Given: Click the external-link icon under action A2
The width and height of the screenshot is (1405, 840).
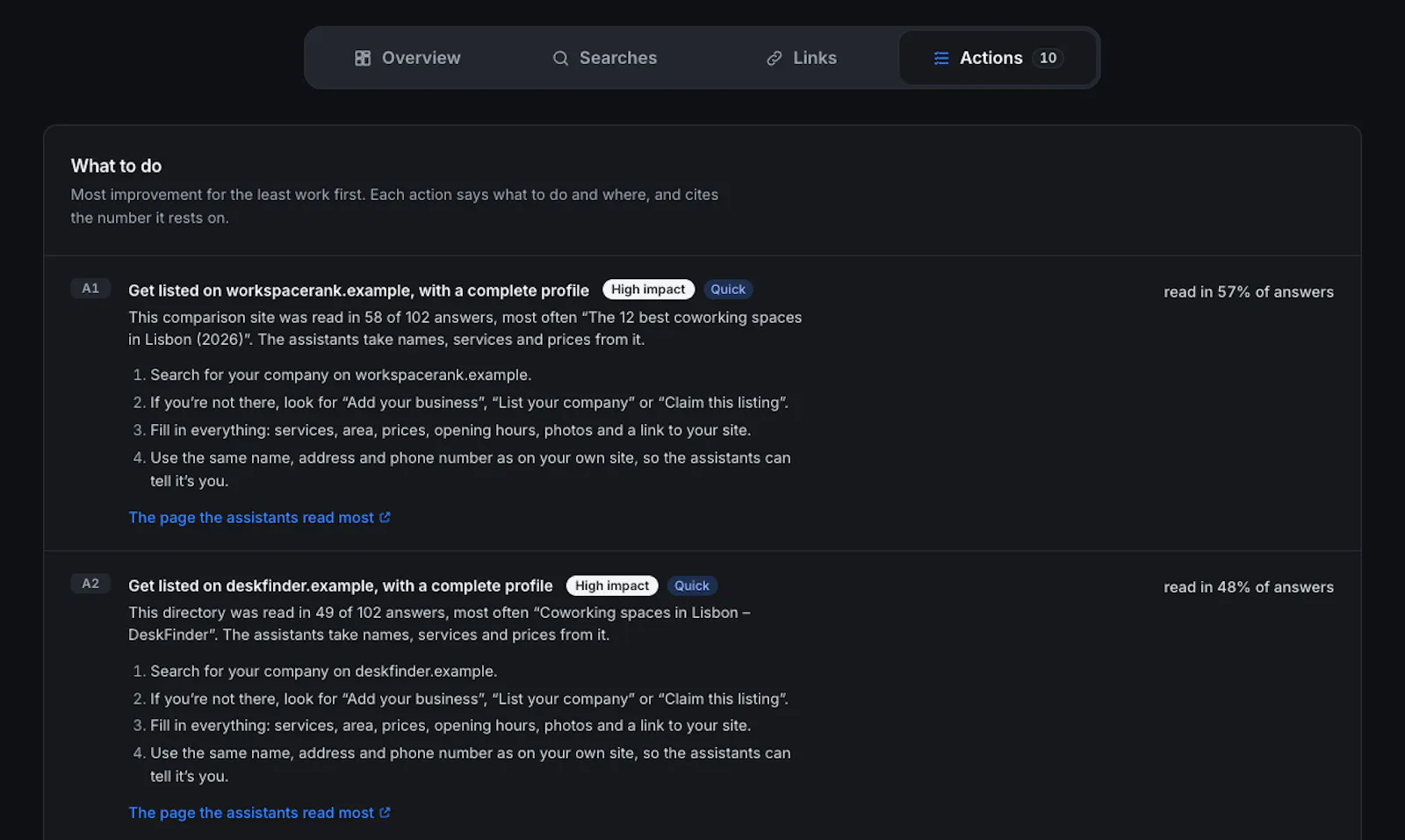Looking at the screenshot, I should coord(385,813).
